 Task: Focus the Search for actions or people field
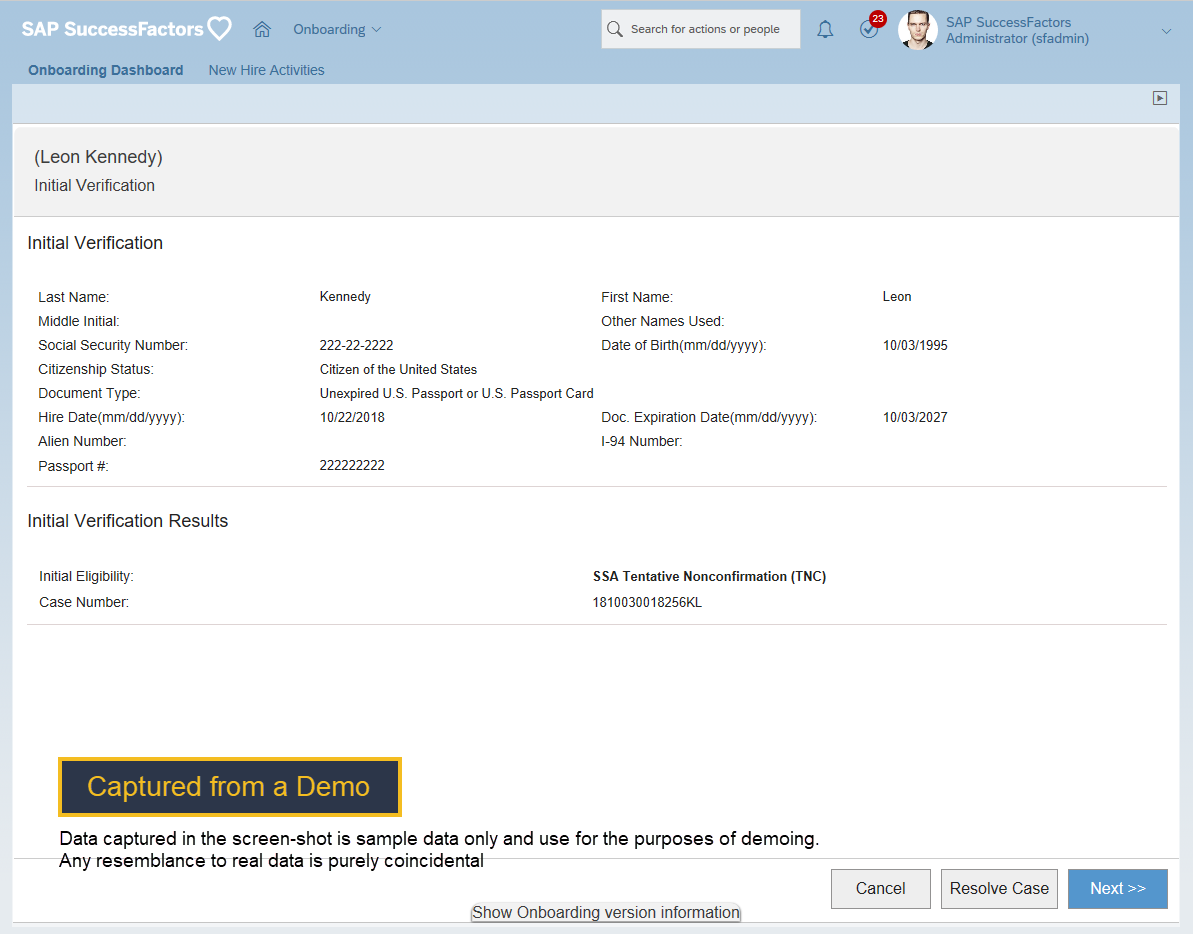click(x=701, y=29)
